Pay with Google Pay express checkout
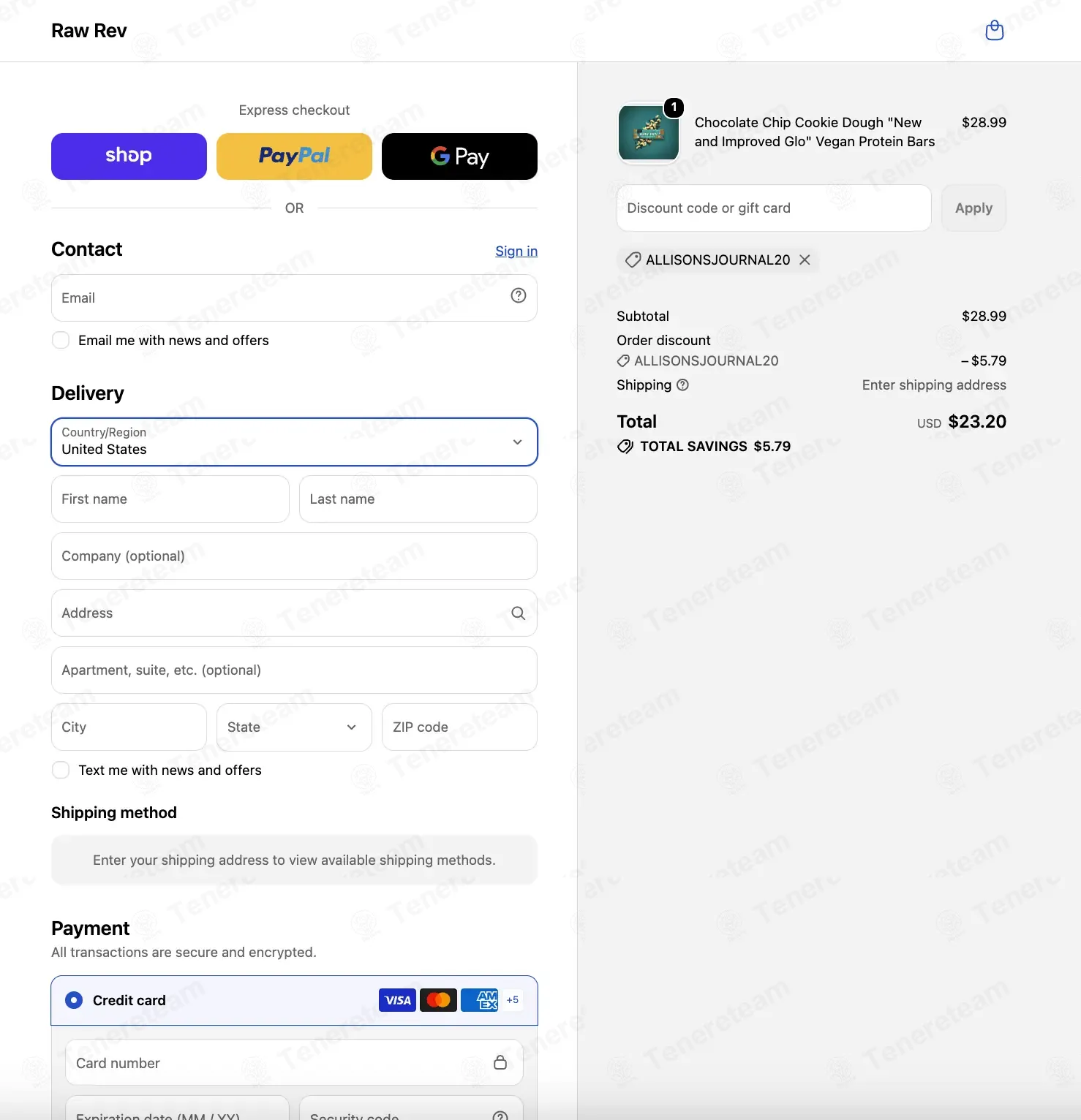The width and height of the screenshot is (1081, 1120). pyautogui.click(x=459, y=156)
